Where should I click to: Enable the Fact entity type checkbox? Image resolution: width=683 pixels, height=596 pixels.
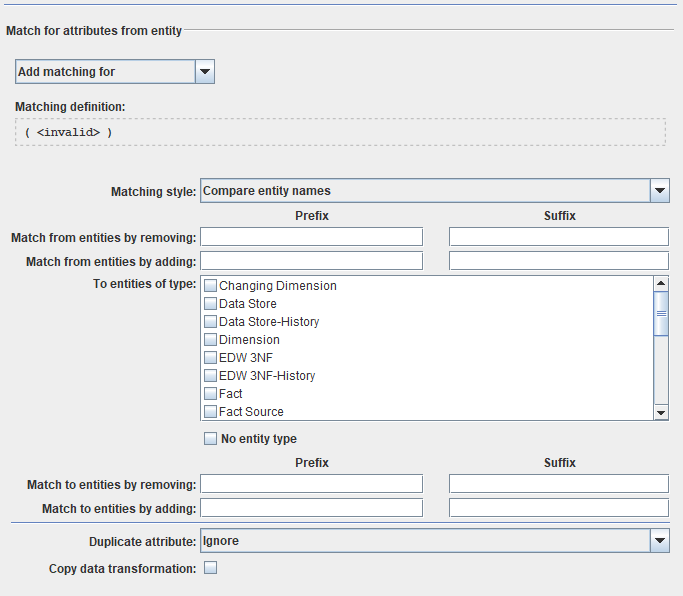211,394
